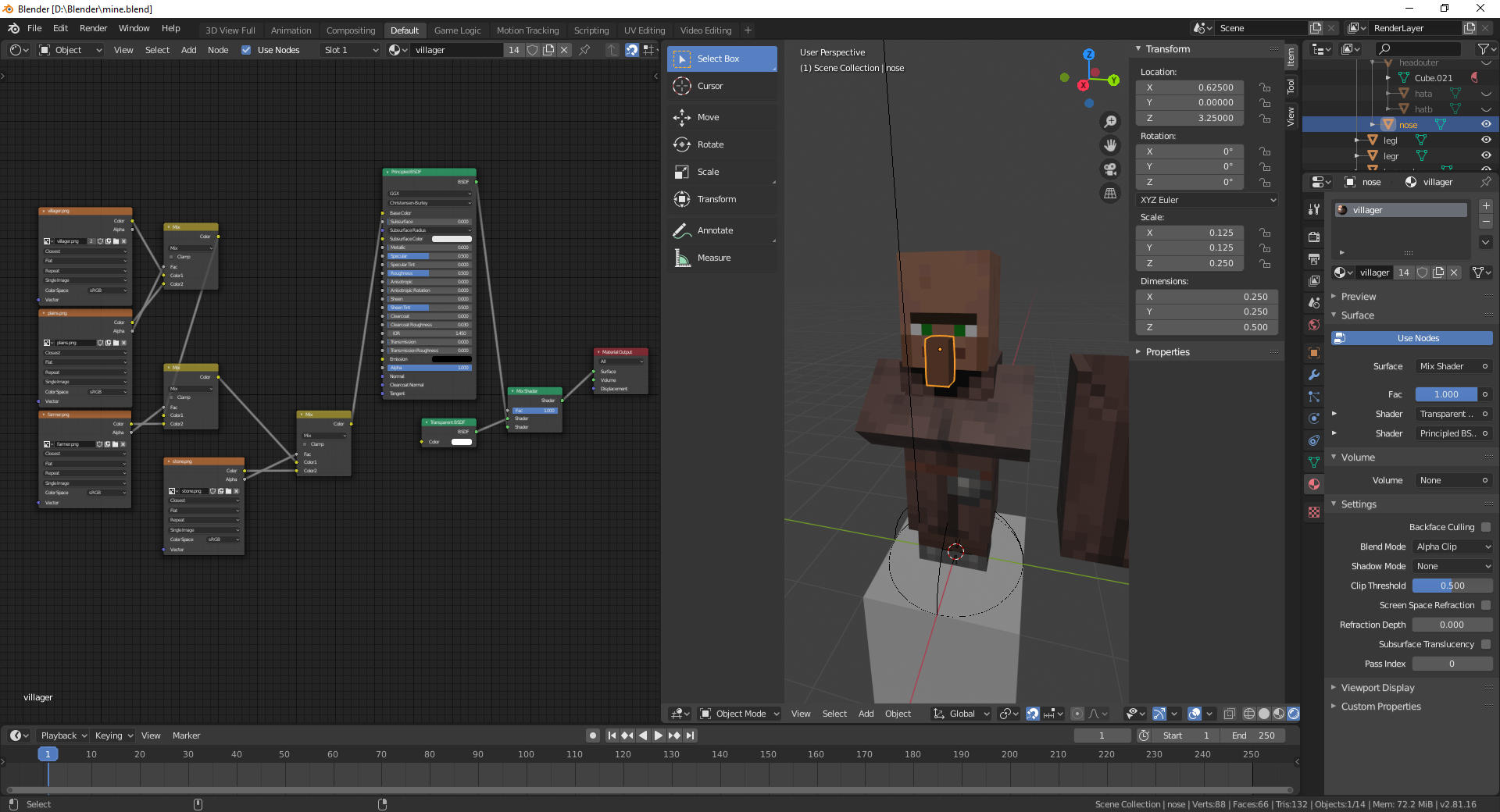Uncheck Use Nodes in node editor header
This screenshot has width=1500, height=812.
tap(246, 50)
